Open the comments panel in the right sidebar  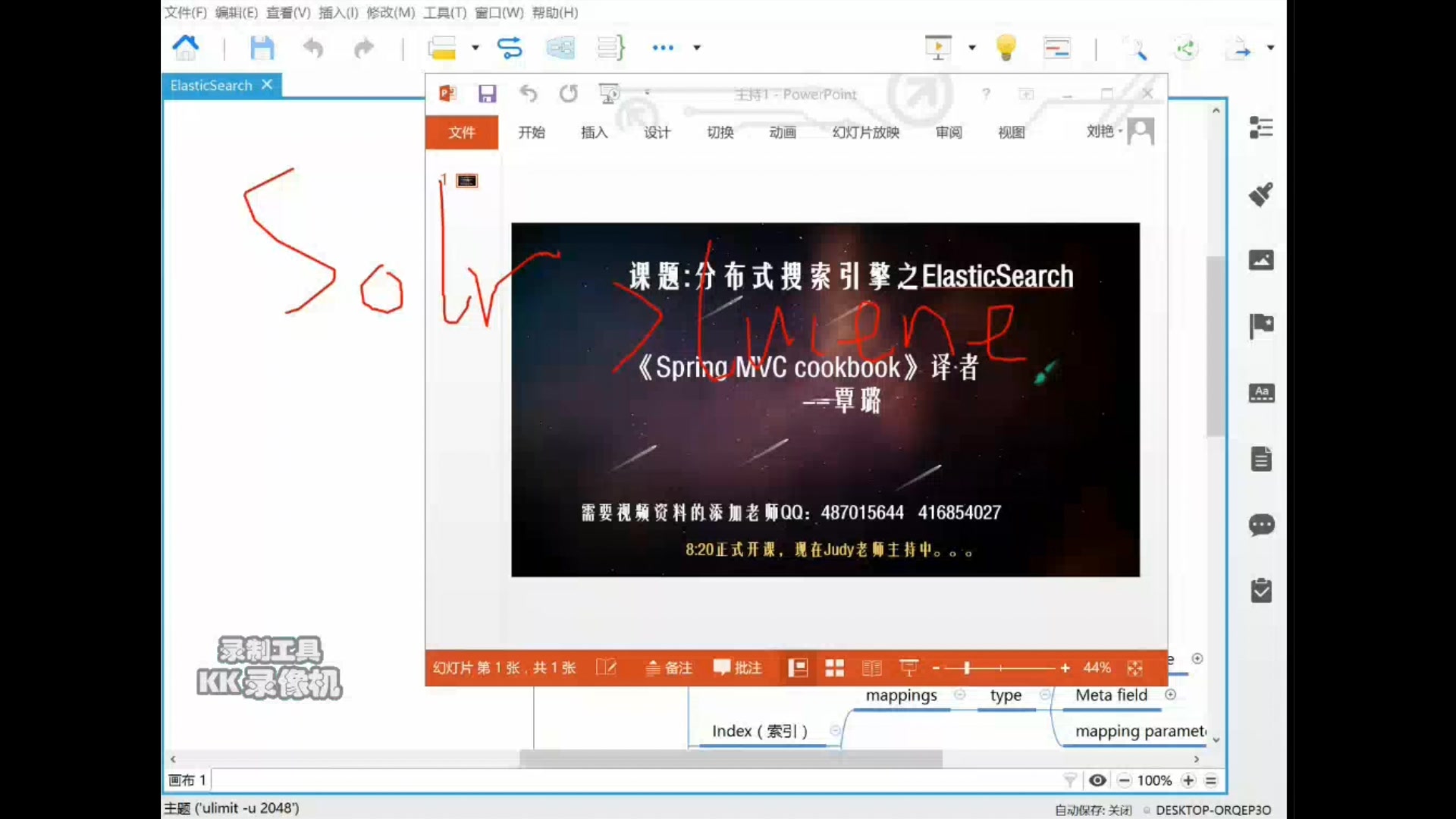click(1261, 525)
